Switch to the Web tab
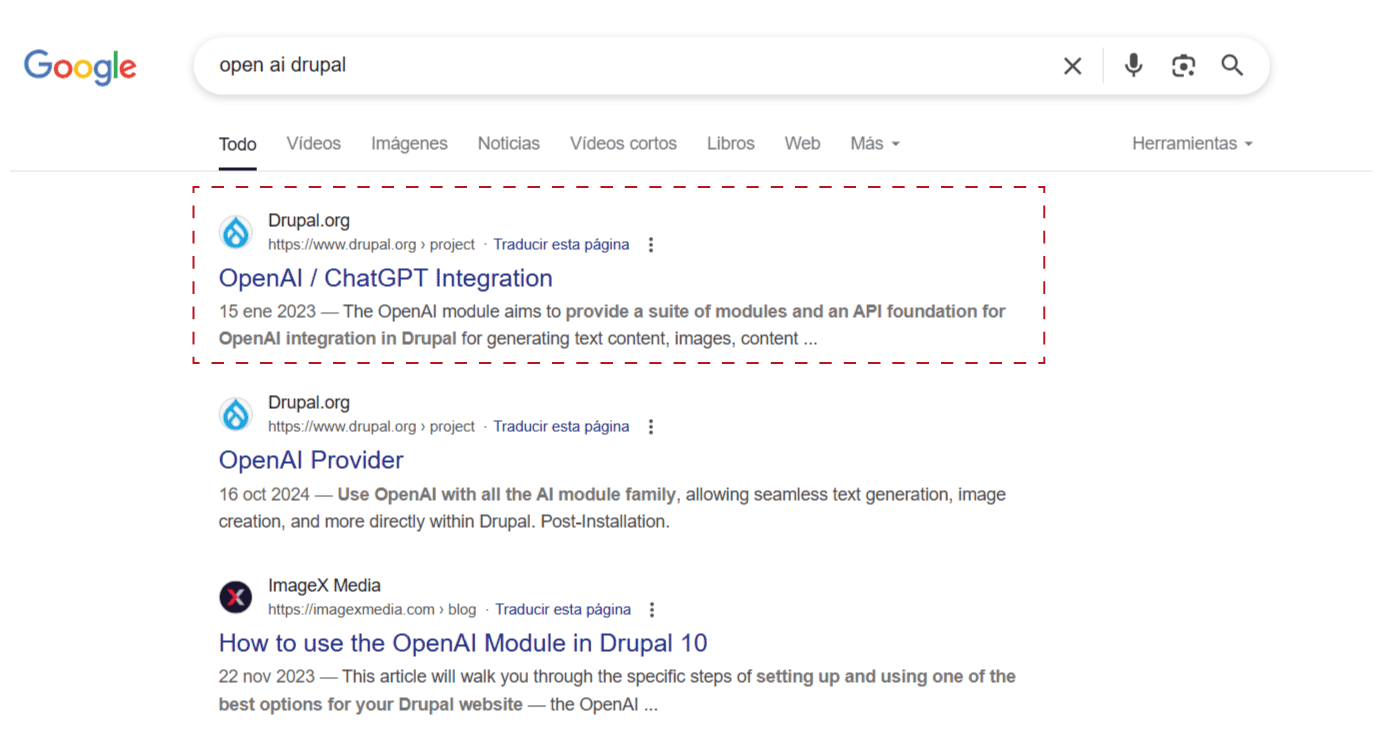 pos(802,144)
